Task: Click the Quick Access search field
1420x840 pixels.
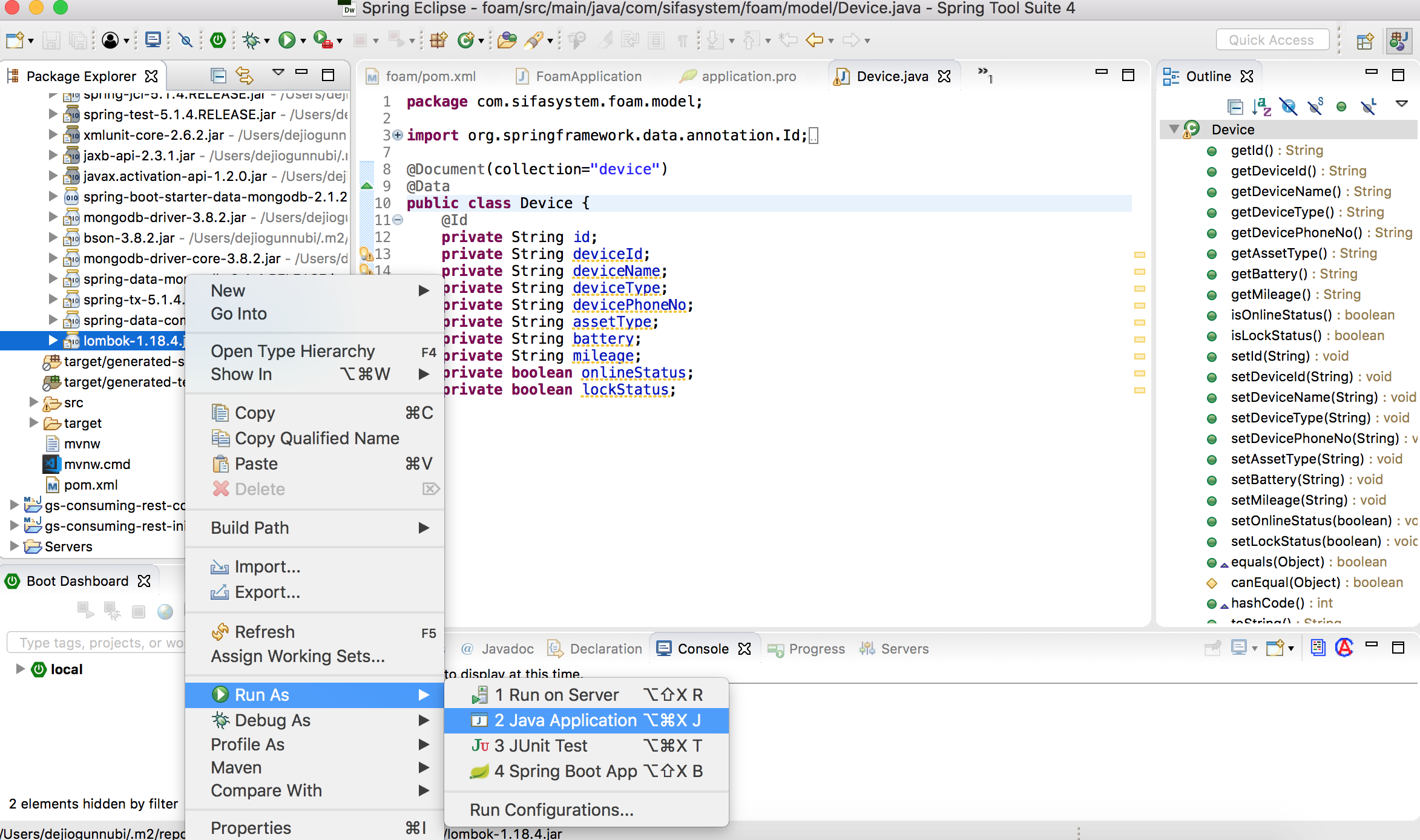Action: click(x=1272, y=40)
